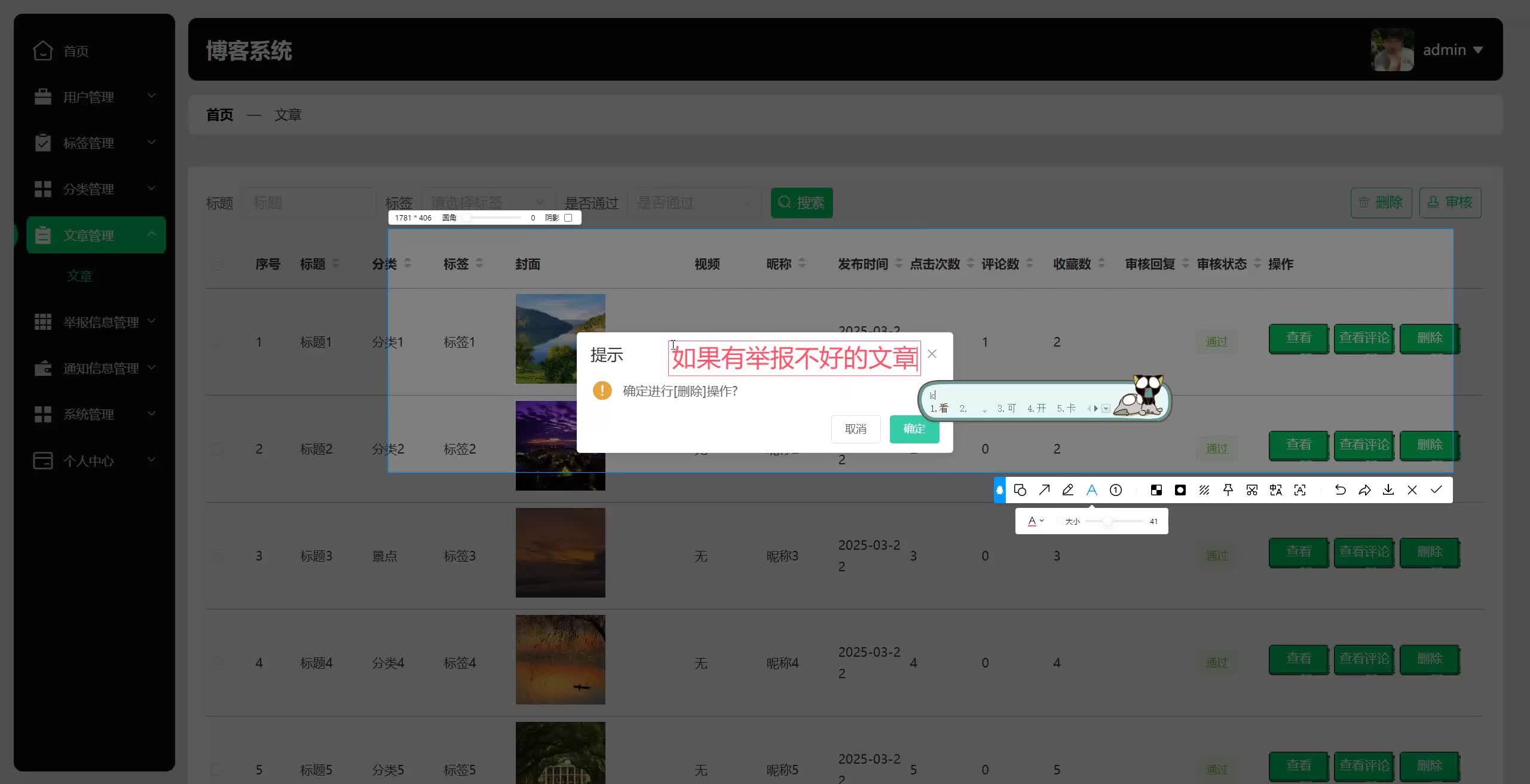The image size is (1530, 784).
Task: Tick the checkbox for row 标题1
Action: (217, 342)
